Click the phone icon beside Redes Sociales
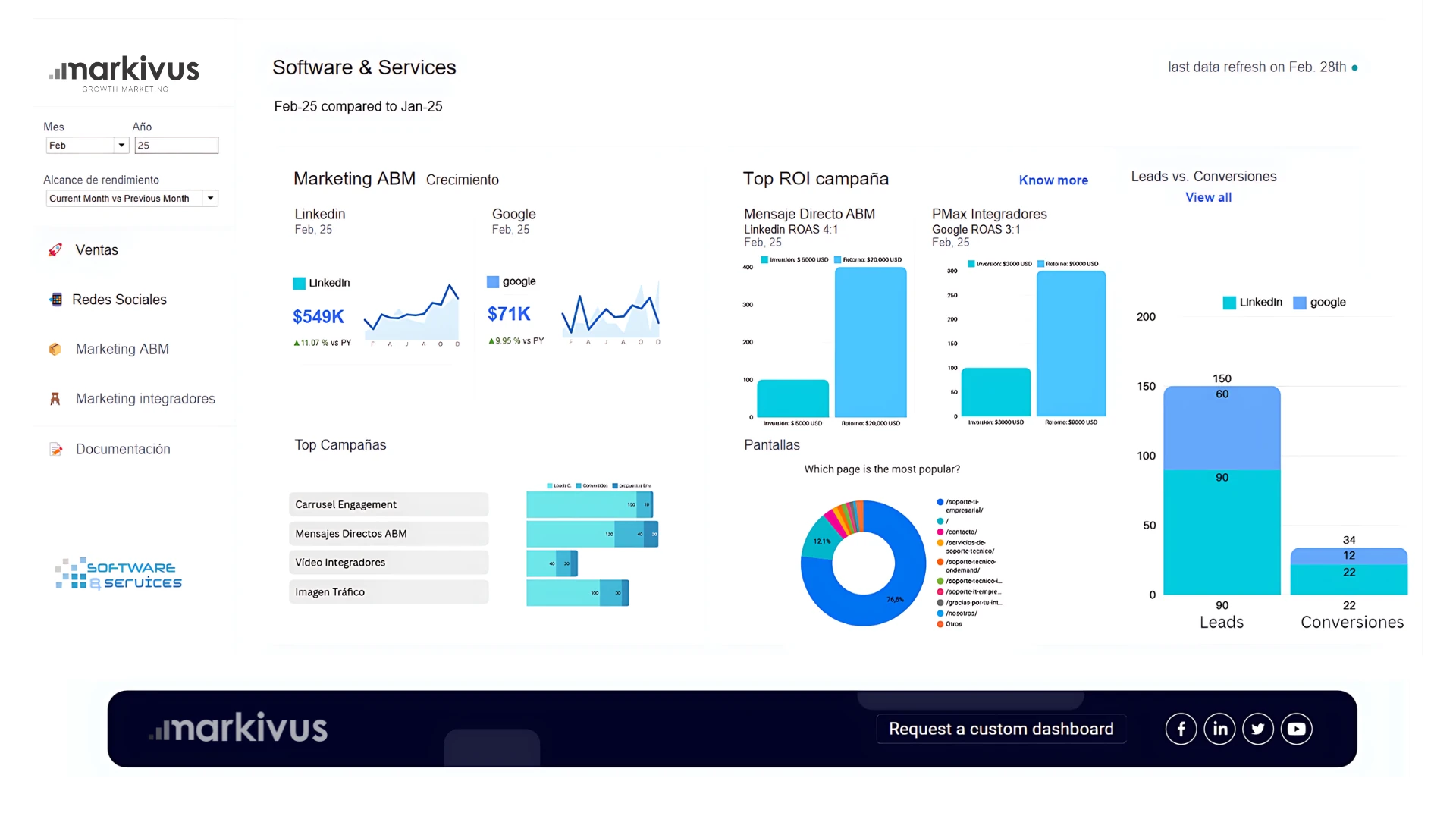This screenshot has height=819, width=1456. coord(55,300)
